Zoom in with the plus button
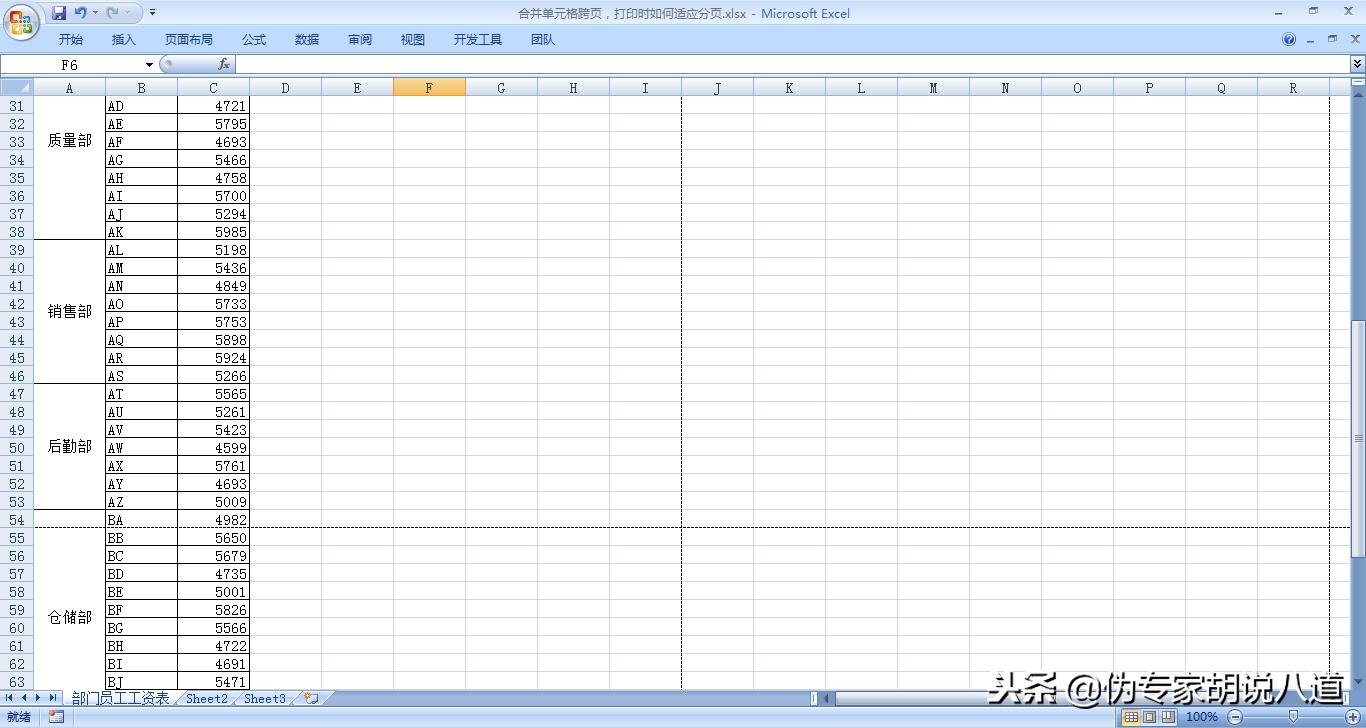1366x728 pixels. (x=1353, y=717)
